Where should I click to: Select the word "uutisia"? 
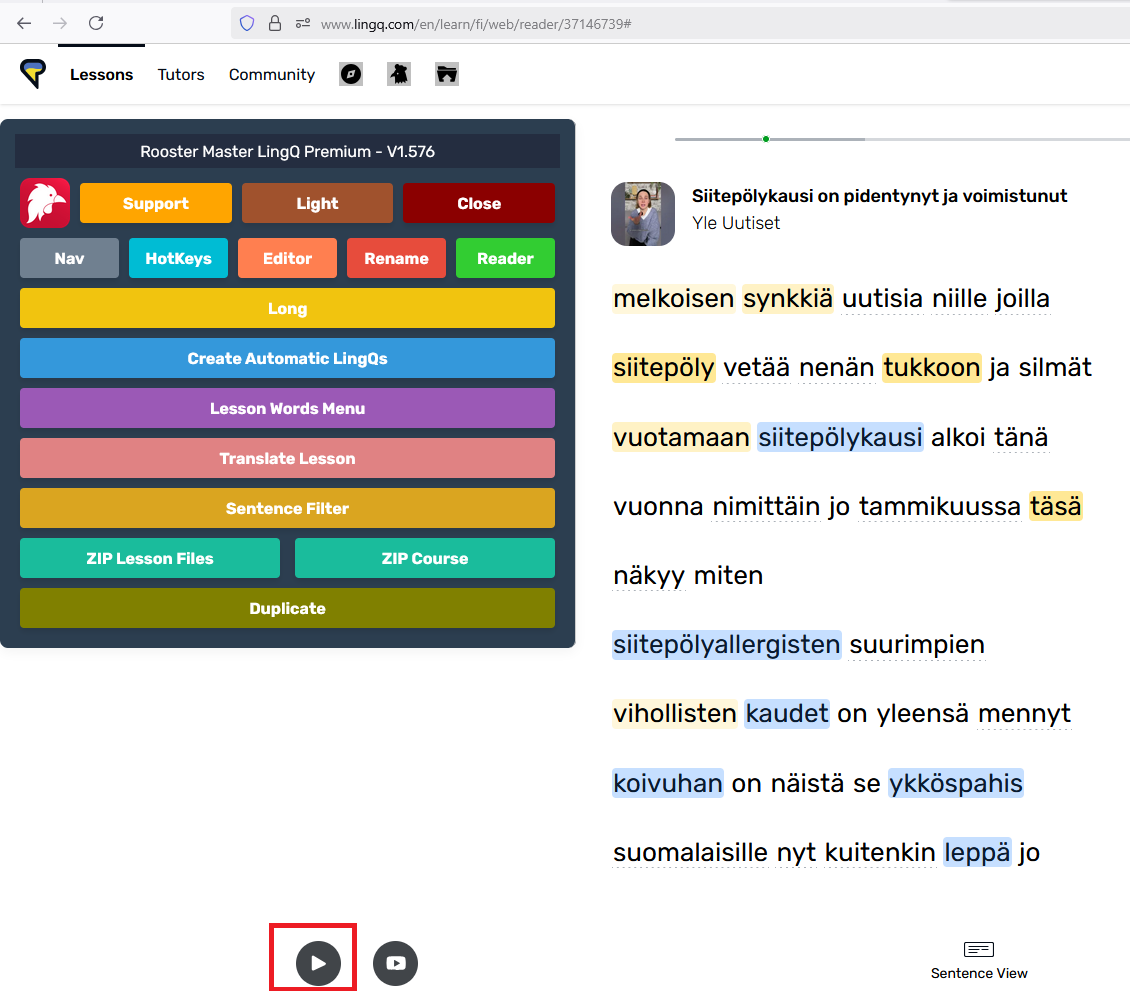click(882, 298)
